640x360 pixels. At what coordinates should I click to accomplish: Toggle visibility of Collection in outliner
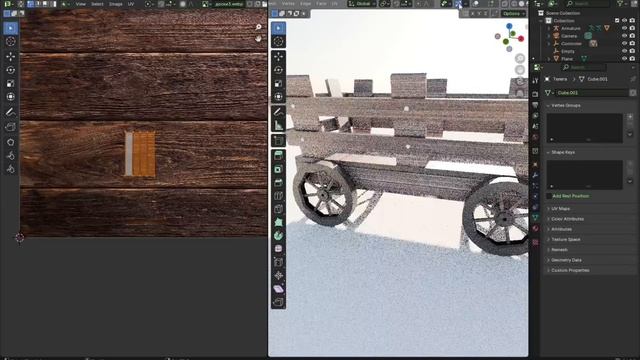pyautogui.click(x=624, y=20)
